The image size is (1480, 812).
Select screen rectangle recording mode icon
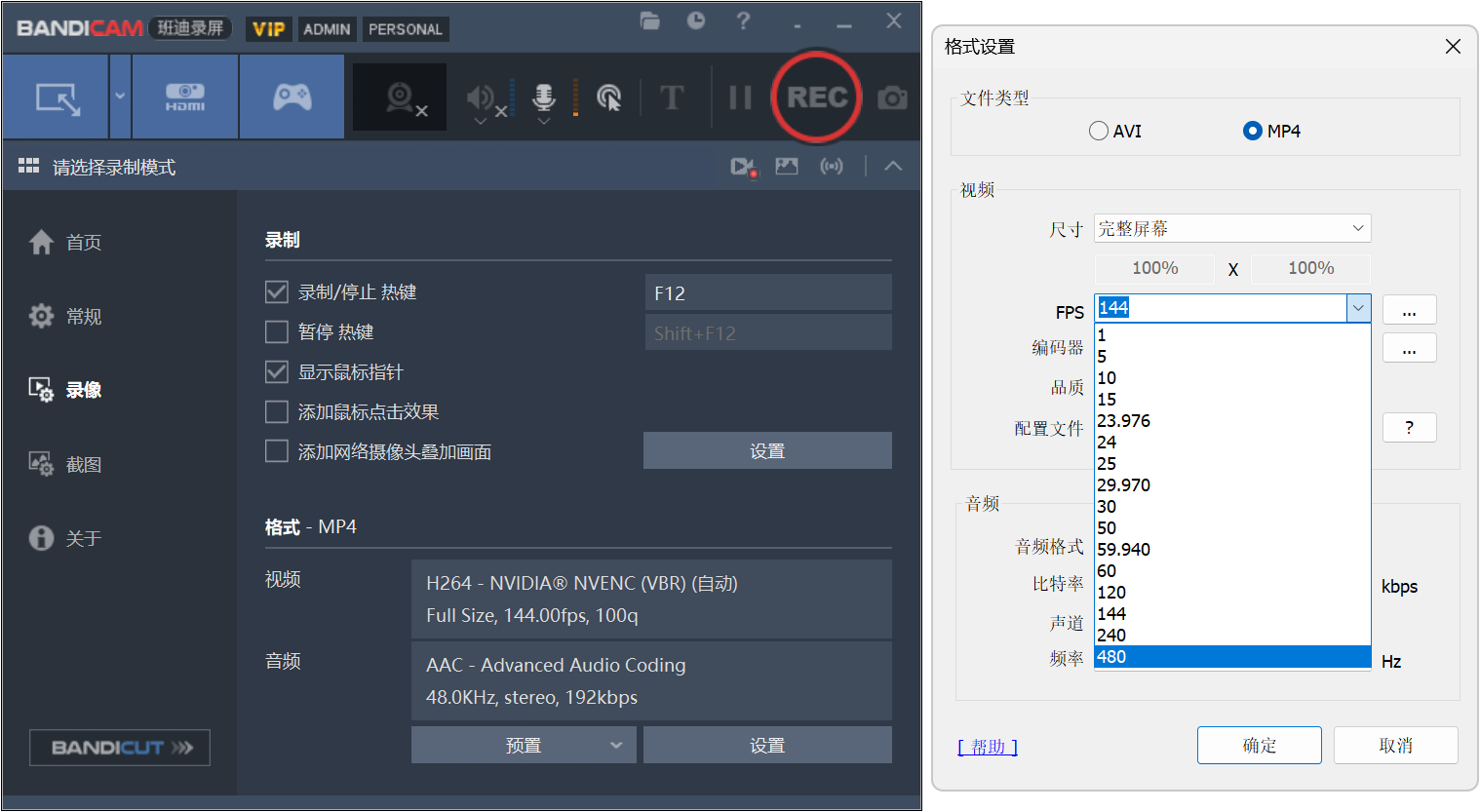57,97
